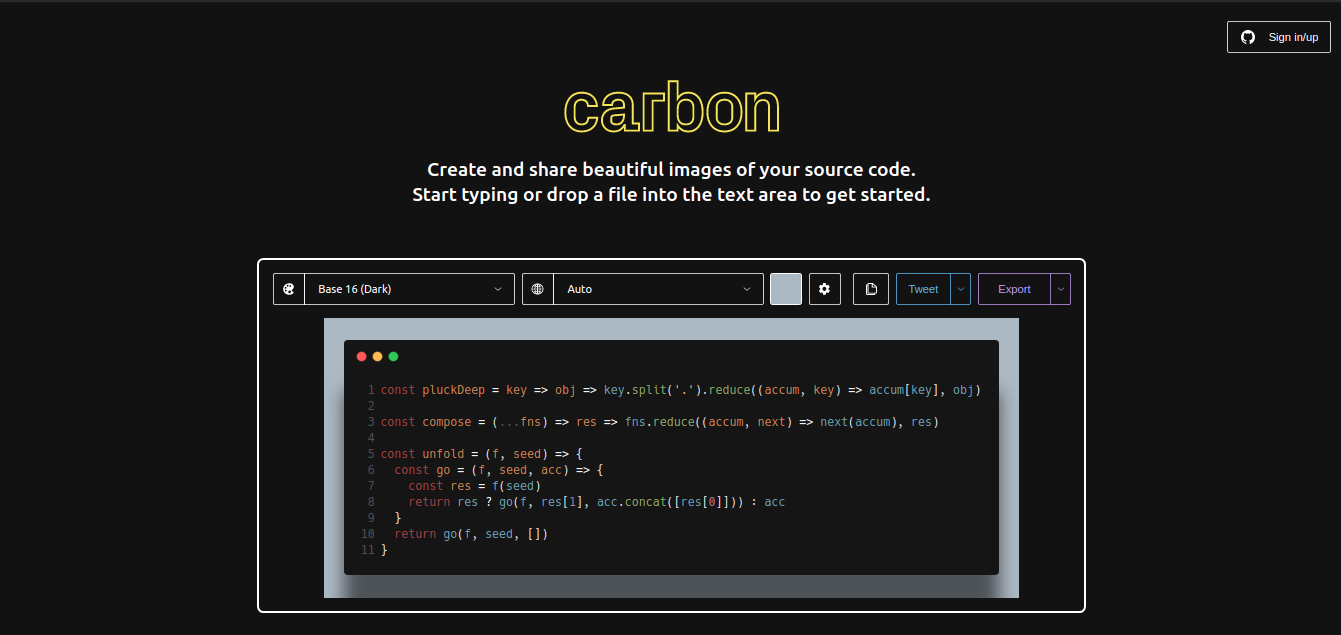This screenshot has width=1341, height=635.
Task: Click the Tweet button
Action: (923, 289)
